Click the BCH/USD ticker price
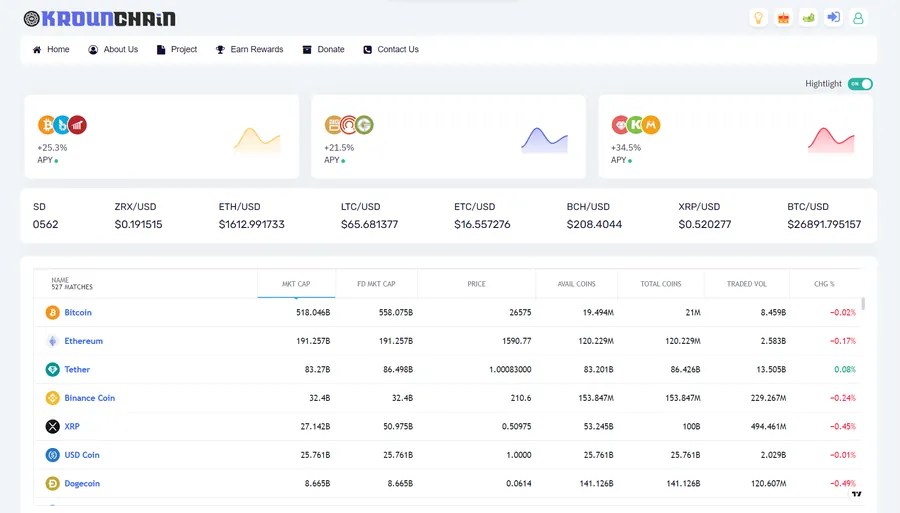Screen dimensions: 900x513 [x=594, y=224]
